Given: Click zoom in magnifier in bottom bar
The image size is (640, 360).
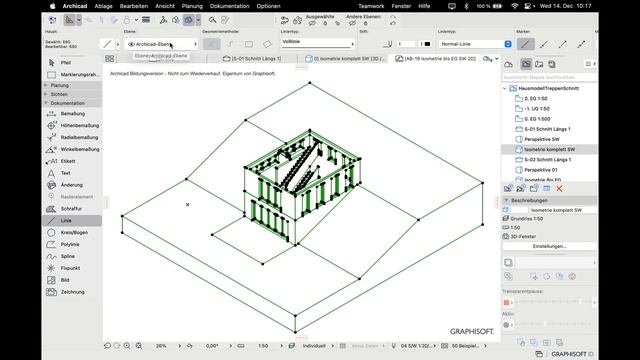Looking at the screenshot, I should coord(127,346).
